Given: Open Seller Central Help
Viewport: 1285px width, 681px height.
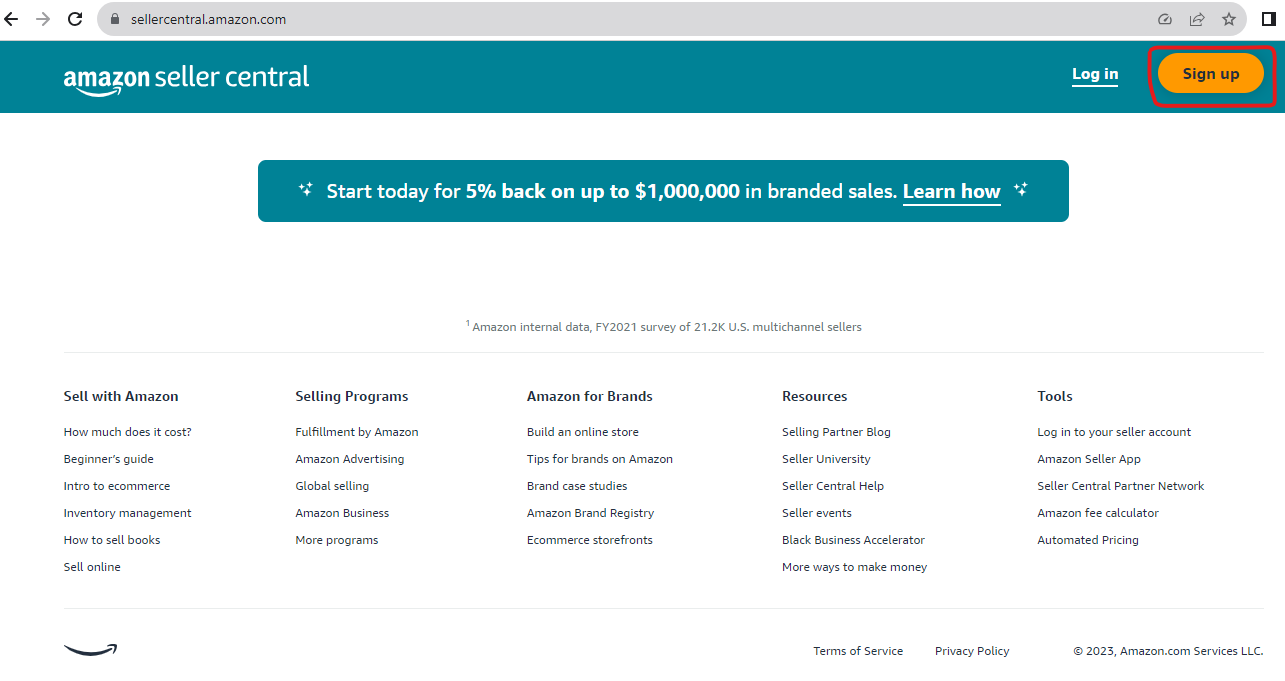Looking at the screenshot, I should tap(833, 486).
